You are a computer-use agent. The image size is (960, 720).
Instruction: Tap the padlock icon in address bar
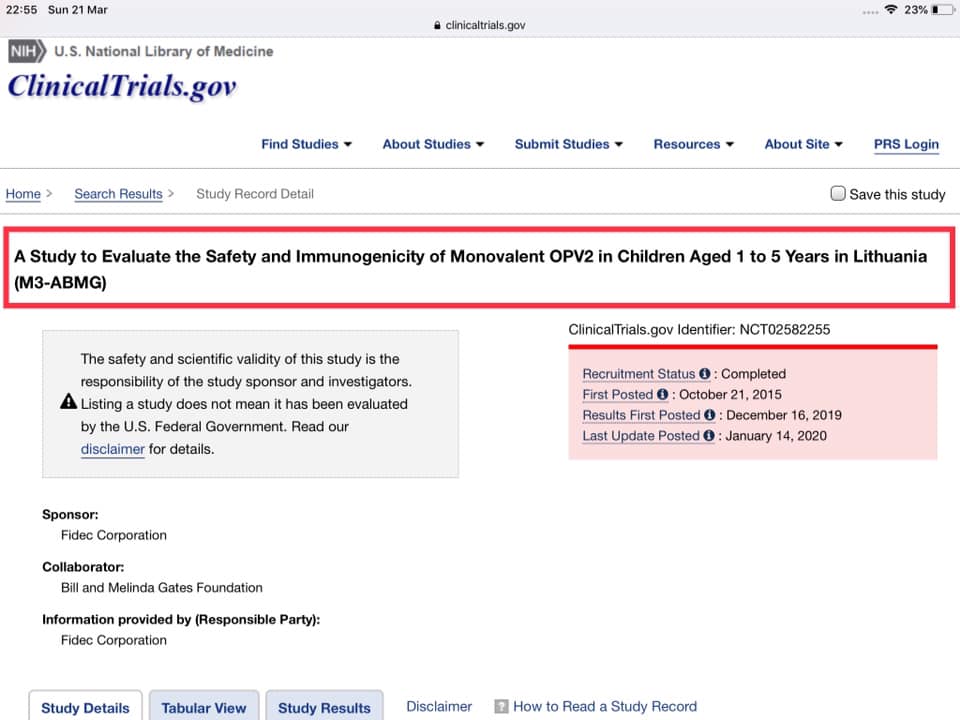[x=437, y=25]
